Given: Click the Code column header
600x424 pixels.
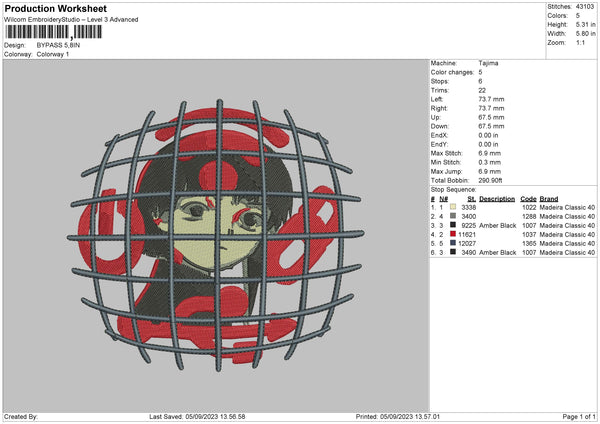Looking at the screenshot, I should (x=529, y=198).
